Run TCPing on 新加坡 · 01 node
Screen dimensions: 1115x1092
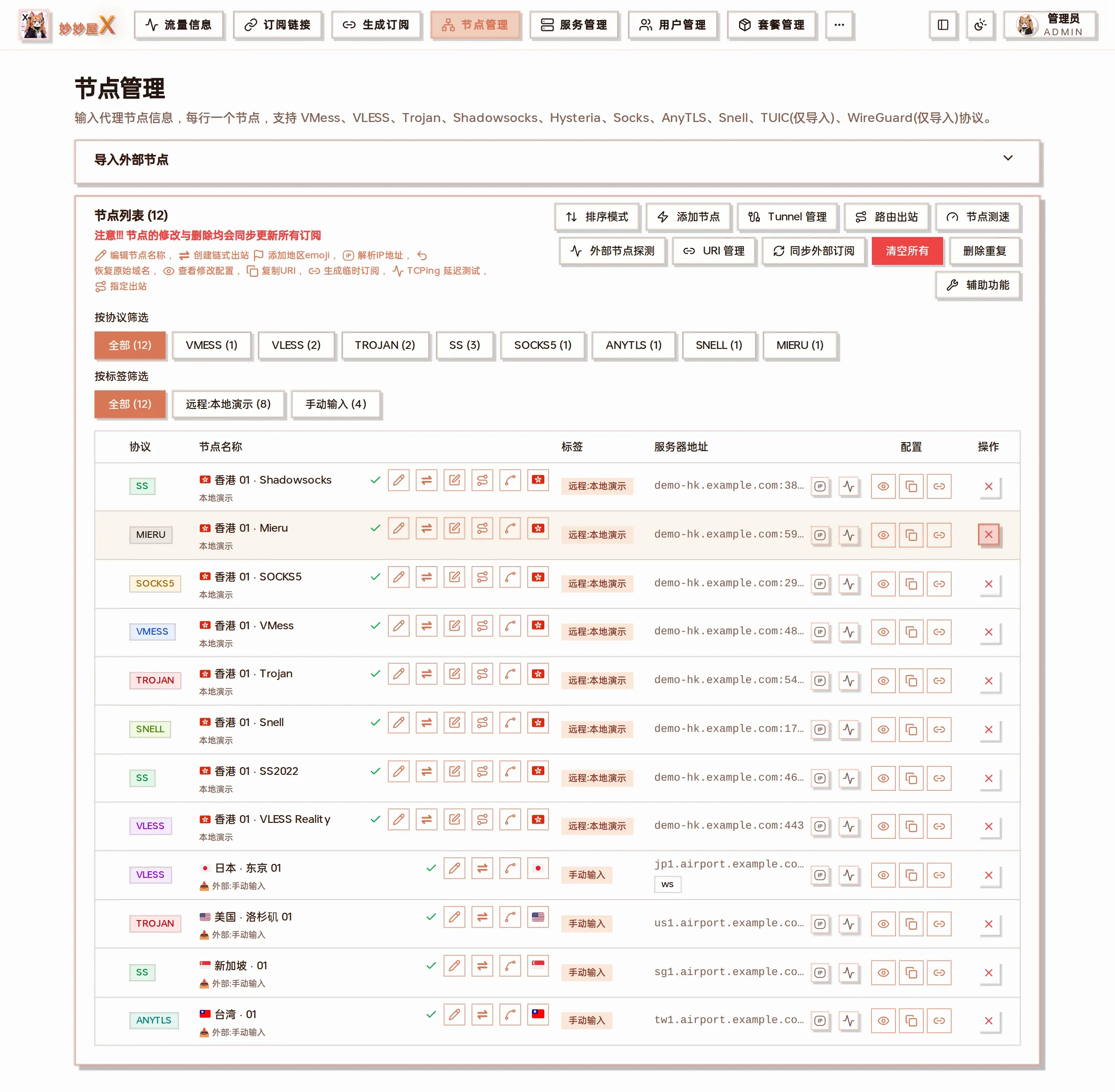click(848, 973)
